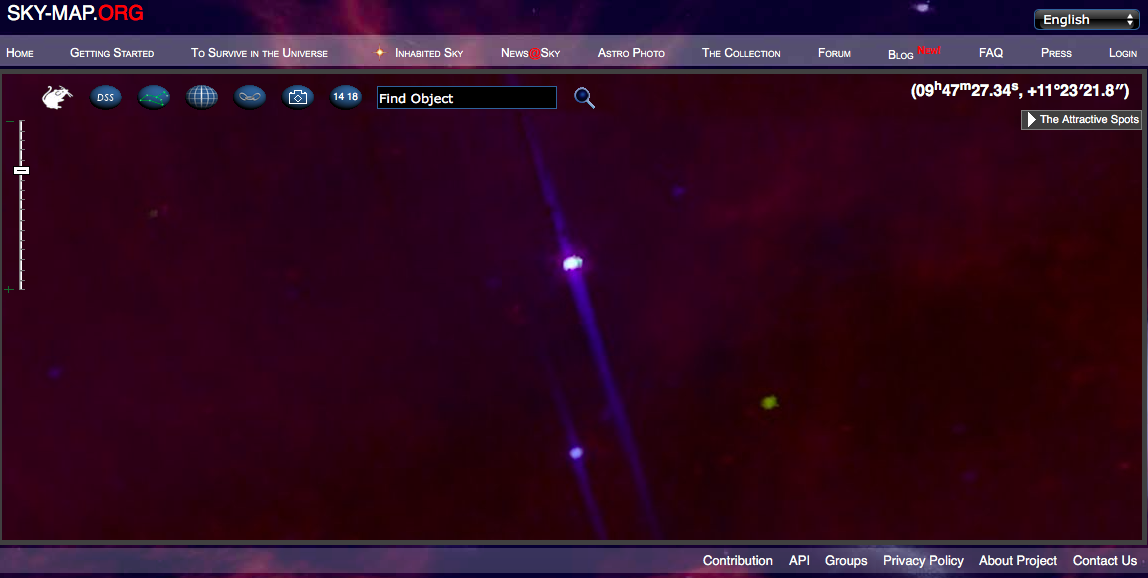This screenshot has height=578, width=1148.
Task: Open the News@Sky menu item
Action: click(x=529, y=52)
